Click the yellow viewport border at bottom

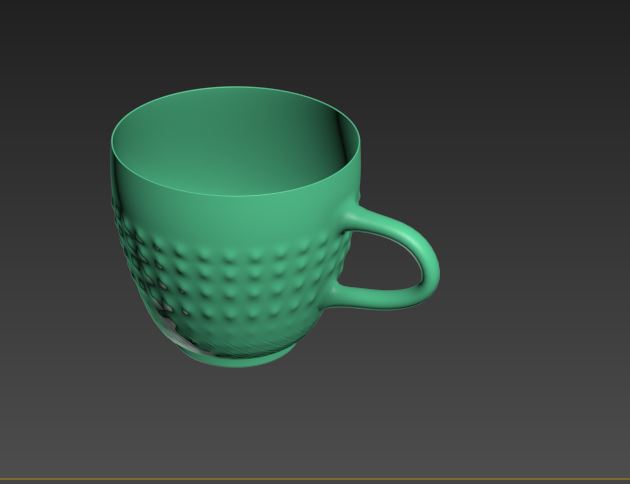click(315, 479)
